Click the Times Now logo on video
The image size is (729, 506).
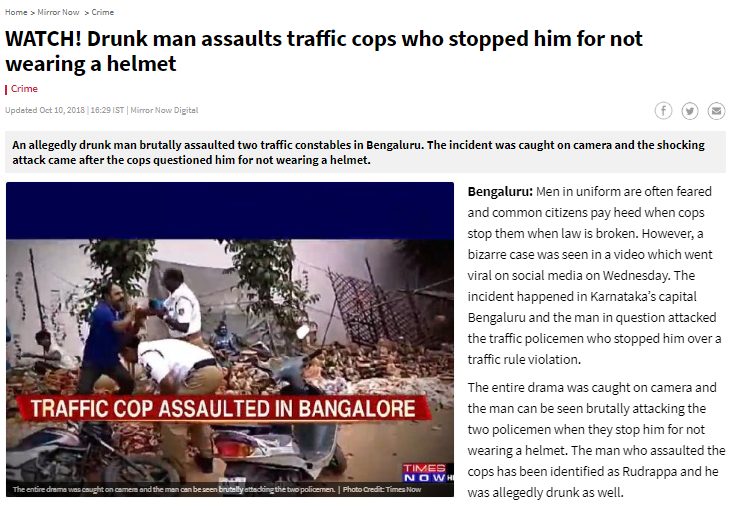426,473
